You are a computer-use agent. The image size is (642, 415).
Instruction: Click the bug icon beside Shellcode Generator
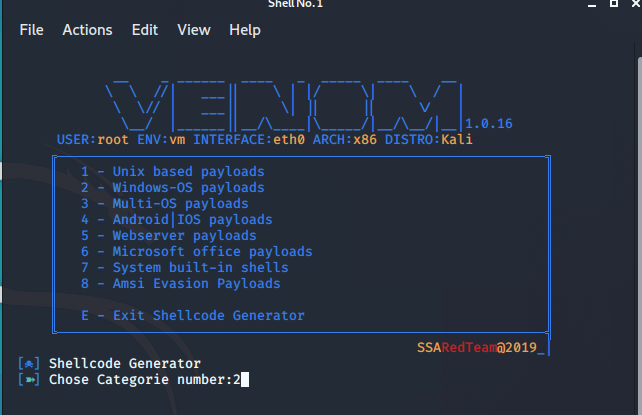(x=29, y=363)
